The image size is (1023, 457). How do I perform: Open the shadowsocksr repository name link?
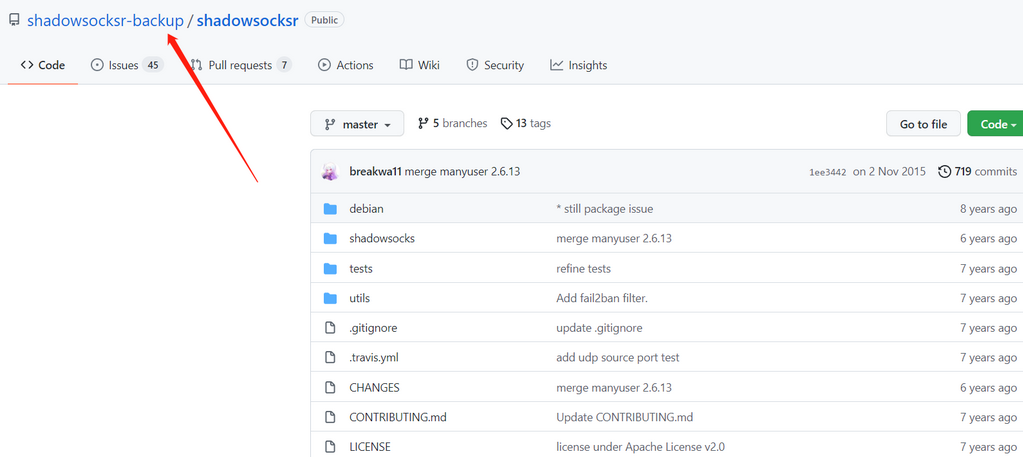pyautogui.click(x=247, y=20)
